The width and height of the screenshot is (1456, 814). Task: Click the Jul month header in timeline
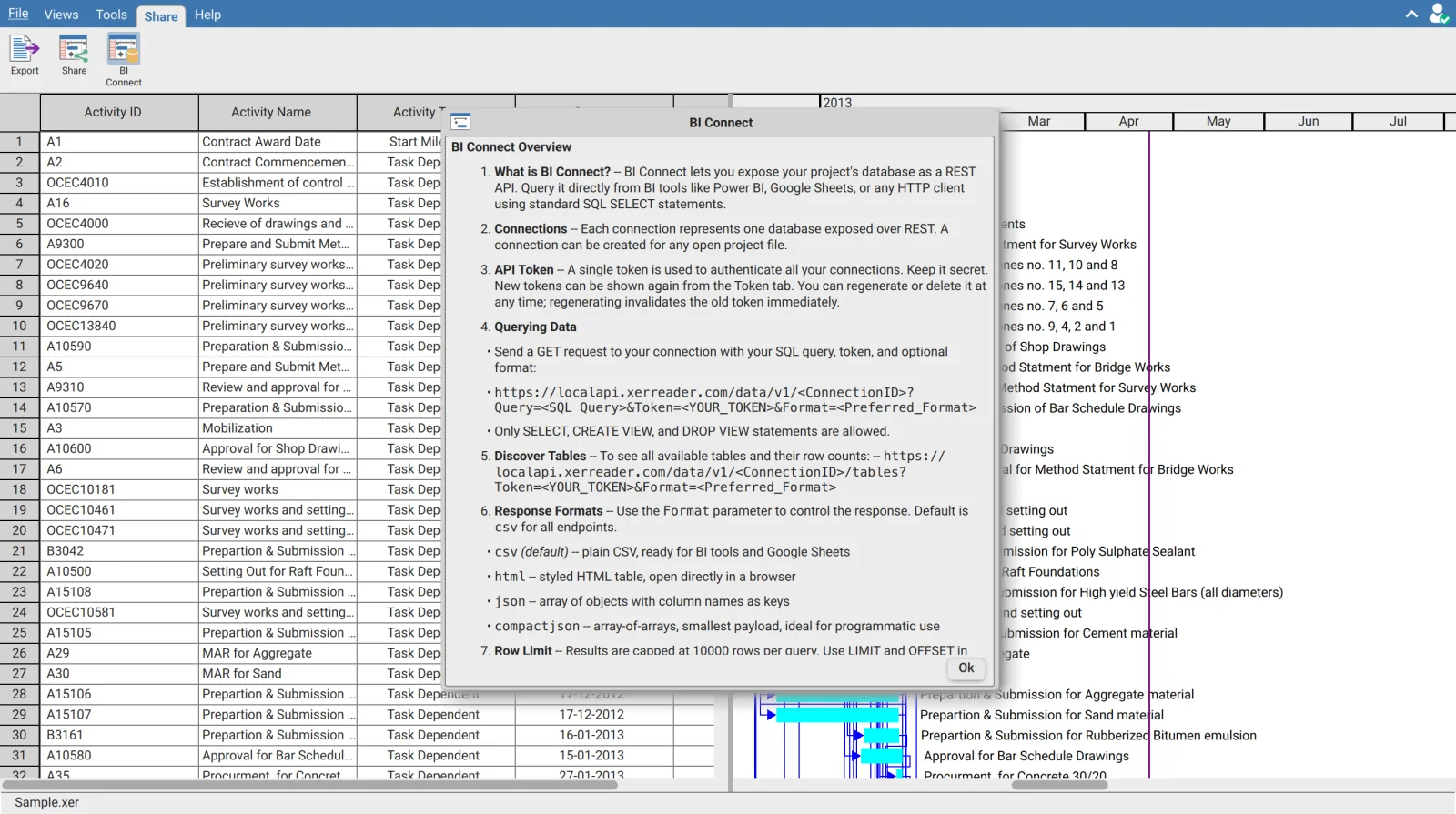[1398, 121]
